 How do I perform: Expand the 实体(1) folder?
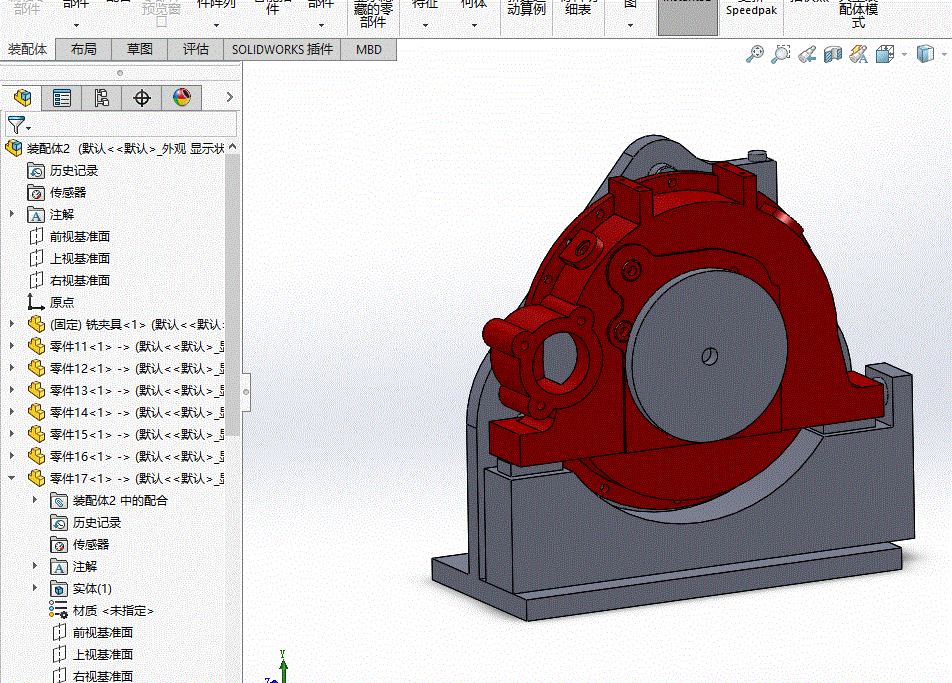point(35,588)
